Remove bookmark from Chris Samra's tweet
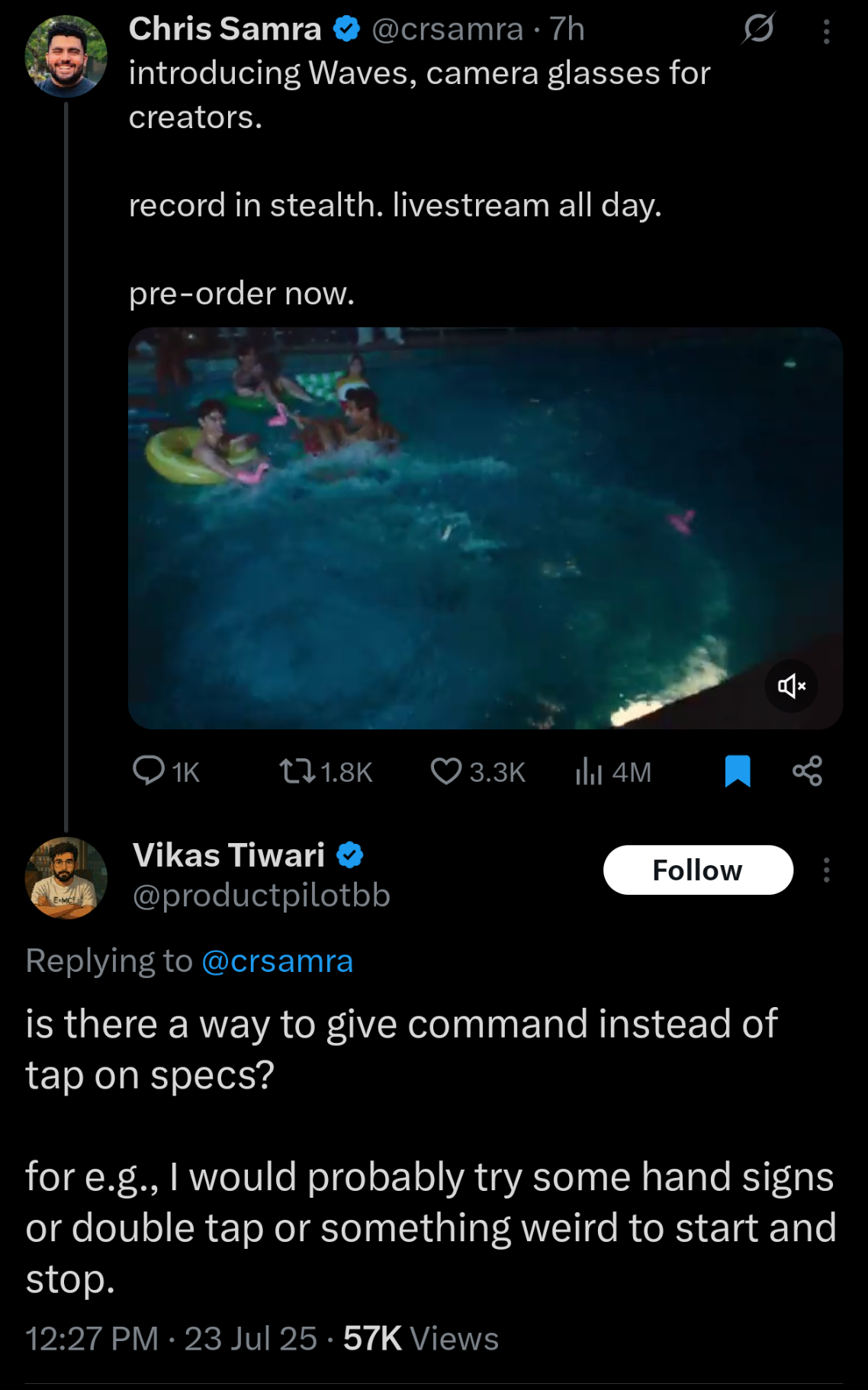 (738, 771)
